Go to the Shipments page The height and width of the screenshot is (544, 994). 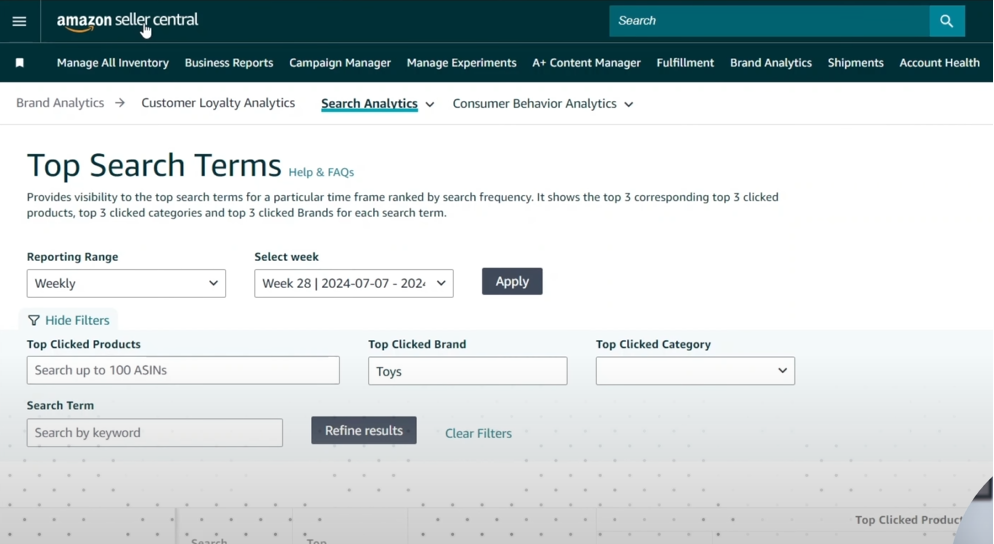coord(856,63)
